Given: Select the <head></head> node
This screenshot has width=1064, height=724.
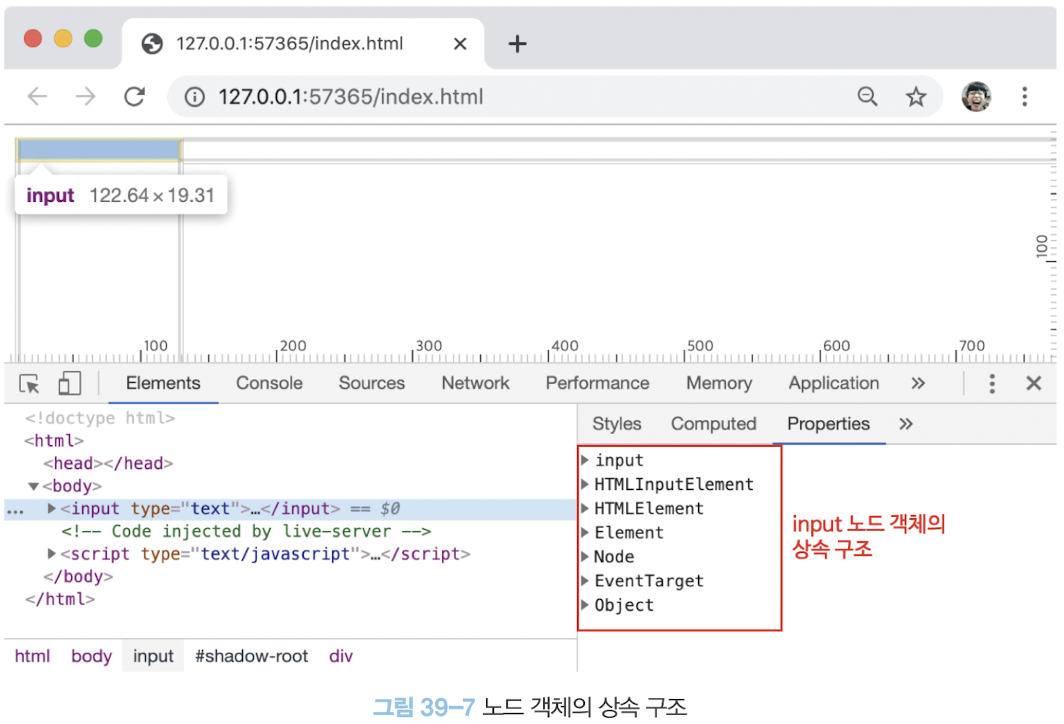Looking at the screenshot, I should pos(109,463).
